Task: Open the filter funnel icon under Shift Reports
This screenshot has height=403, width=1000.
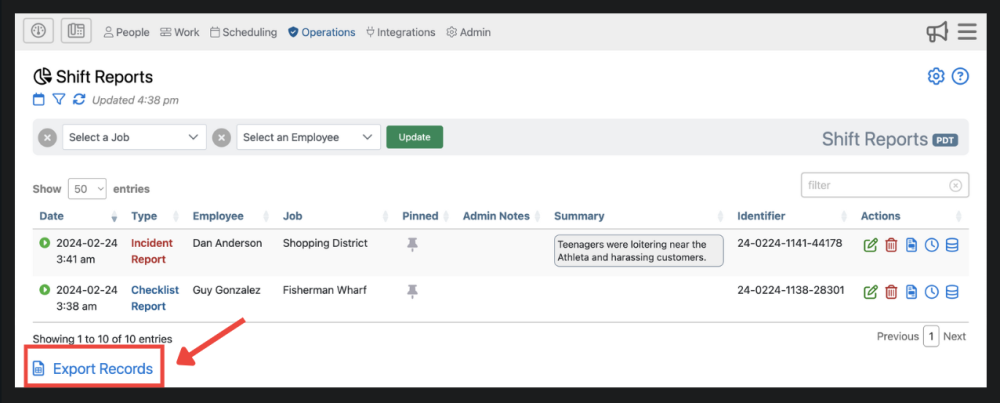Action: [x=59, y=99]
